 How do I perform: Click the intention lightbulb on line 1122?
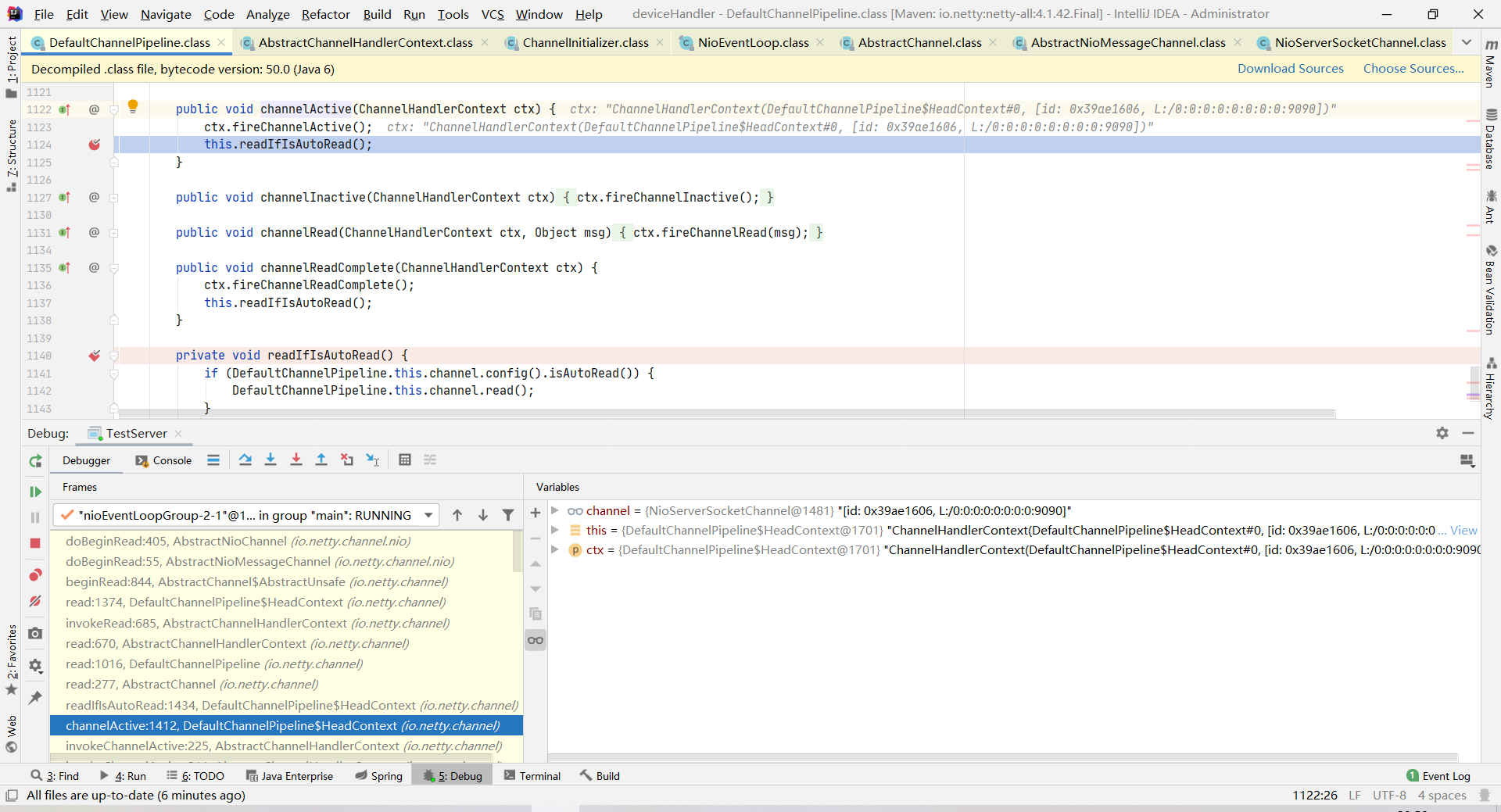[133, 106]
